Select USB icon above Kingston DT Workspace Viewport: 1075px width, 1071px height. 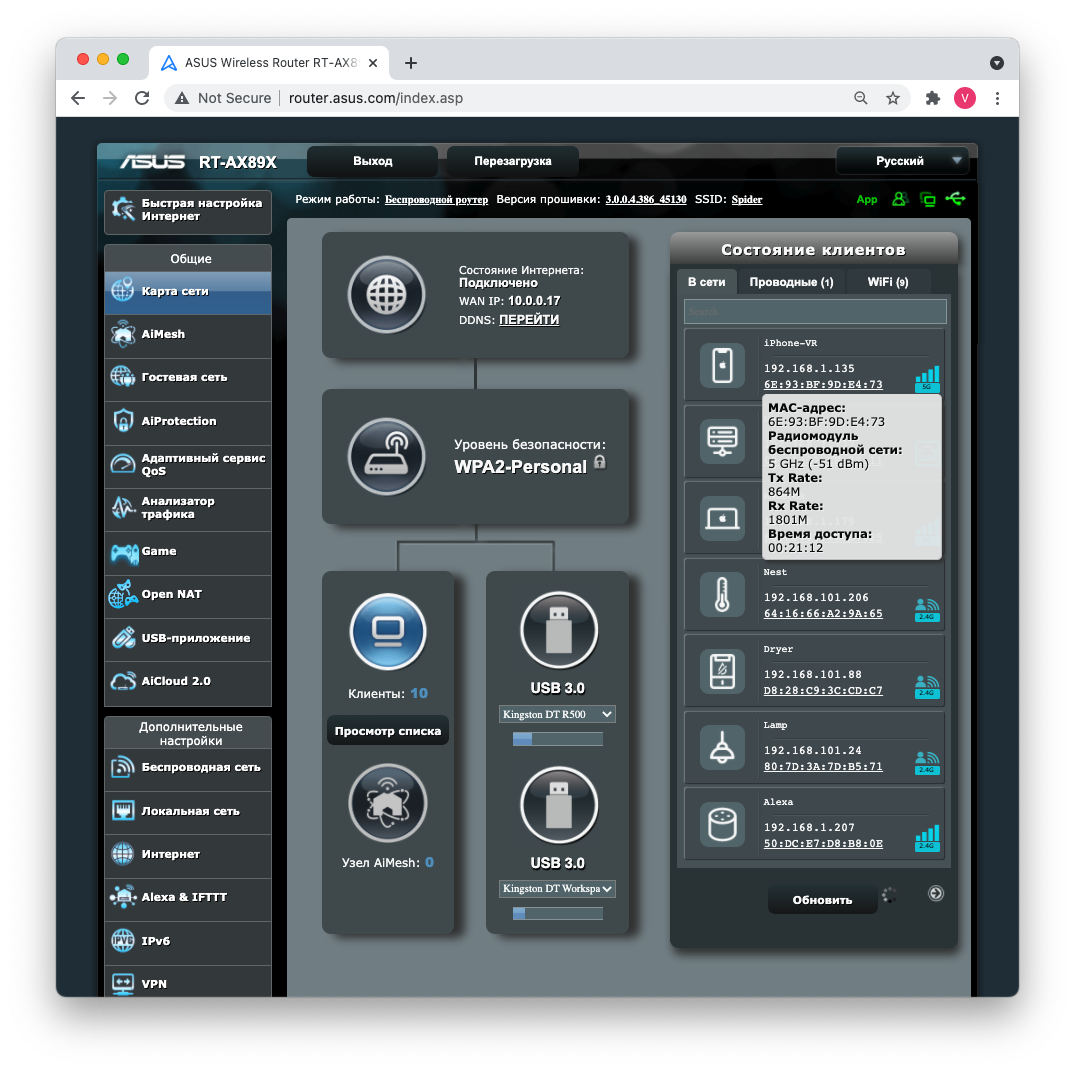[x=559, y=805]
